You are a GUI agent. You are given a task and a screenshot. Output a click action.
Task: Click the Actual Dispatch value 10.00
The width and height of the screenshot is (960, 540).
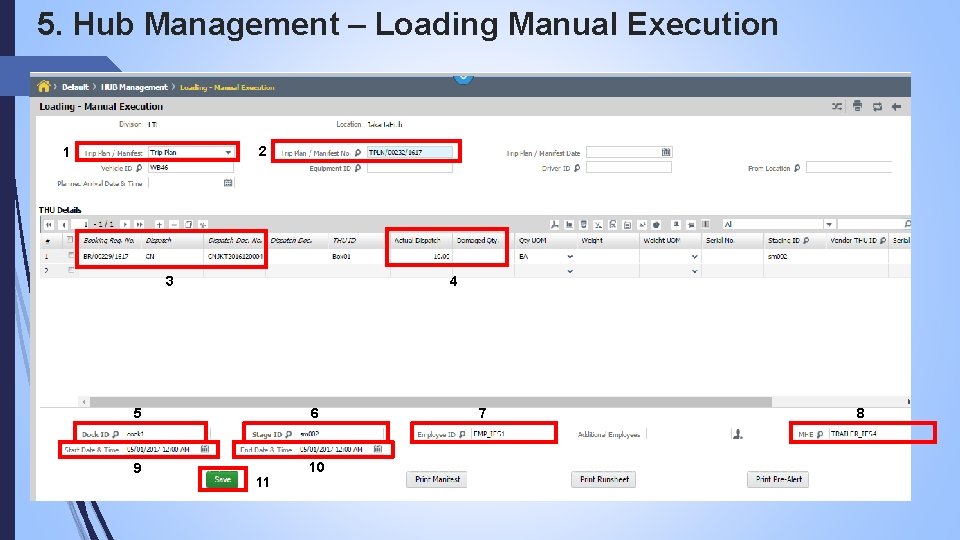441,257
